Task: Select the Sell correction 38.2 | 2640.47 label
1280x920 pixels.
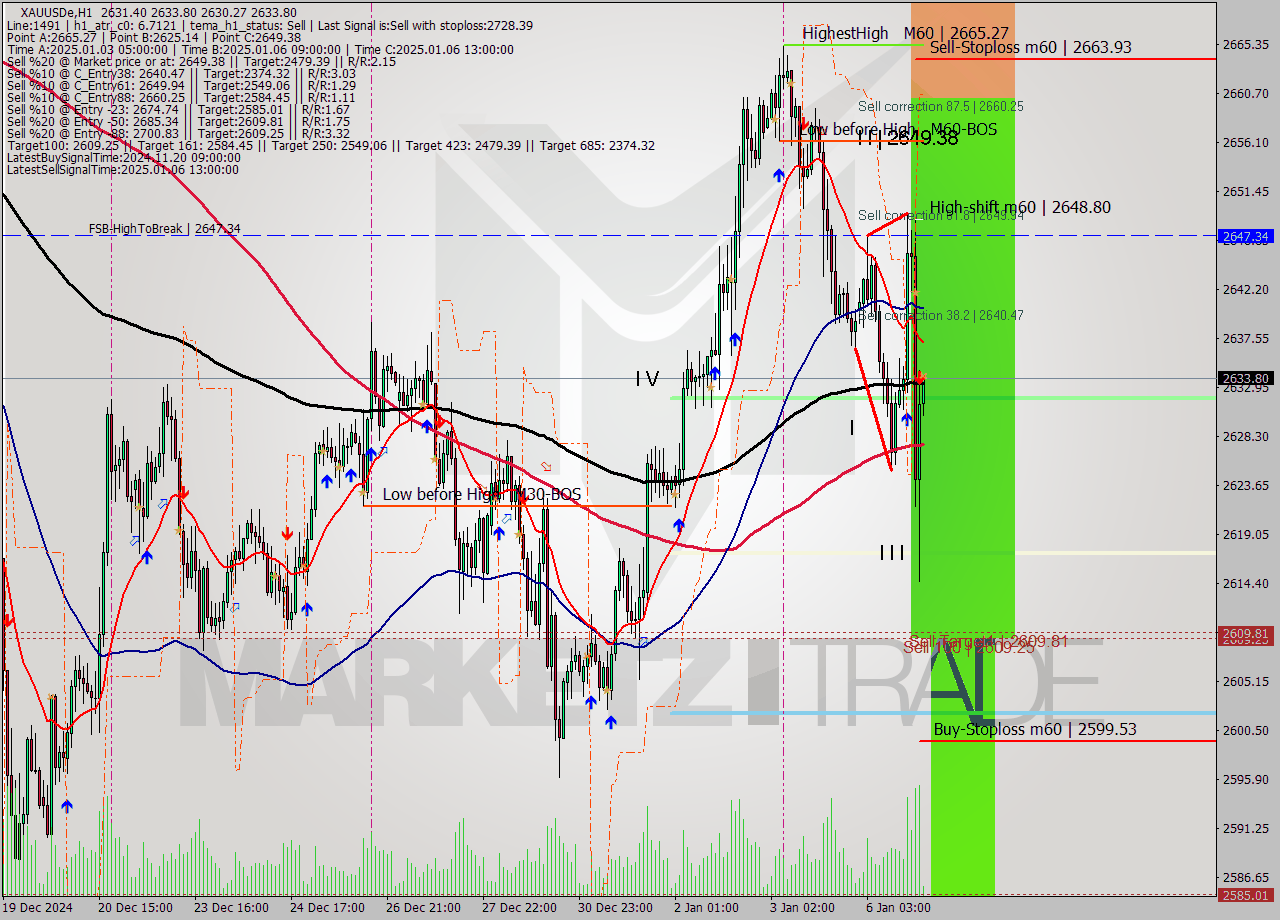Action: [940, 315]
